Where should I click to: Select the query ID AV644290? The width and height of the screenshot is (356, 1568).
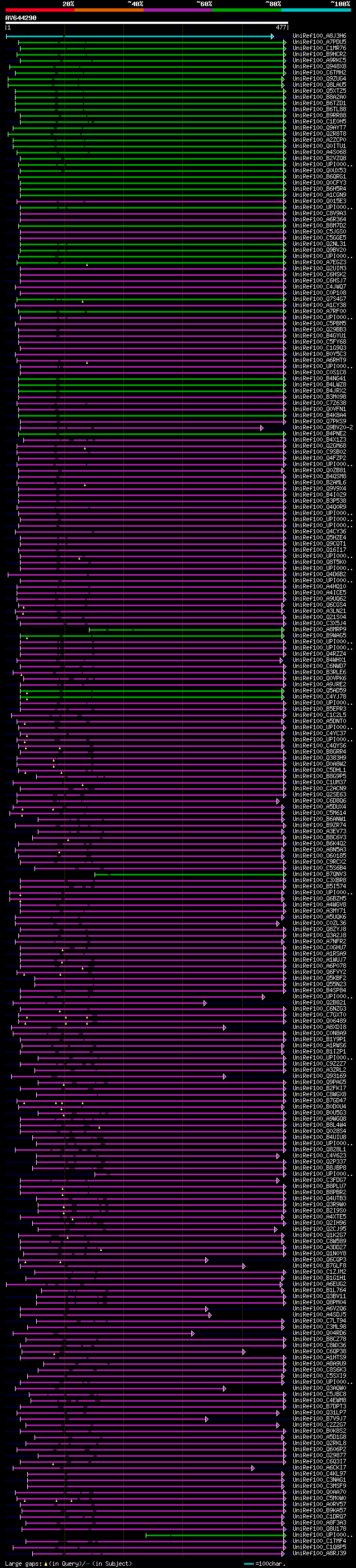coord(21,18)
